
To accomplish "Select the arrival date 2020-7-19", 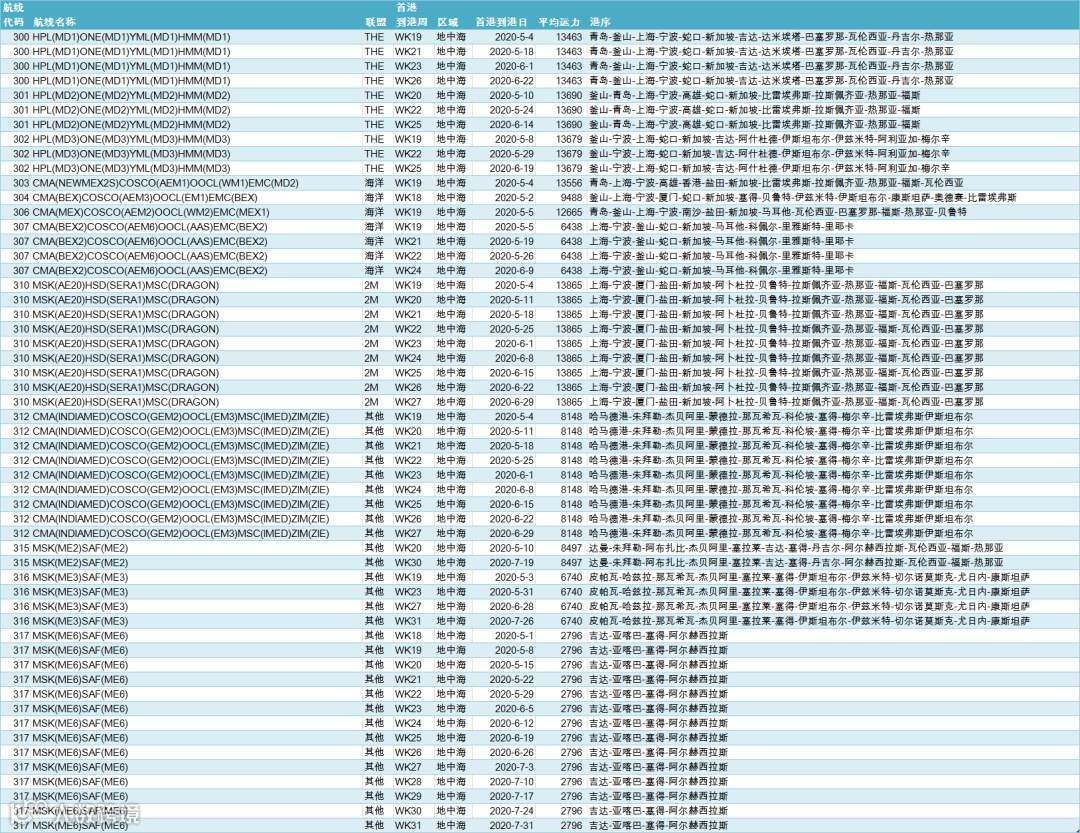I will (x=511, y=563).
